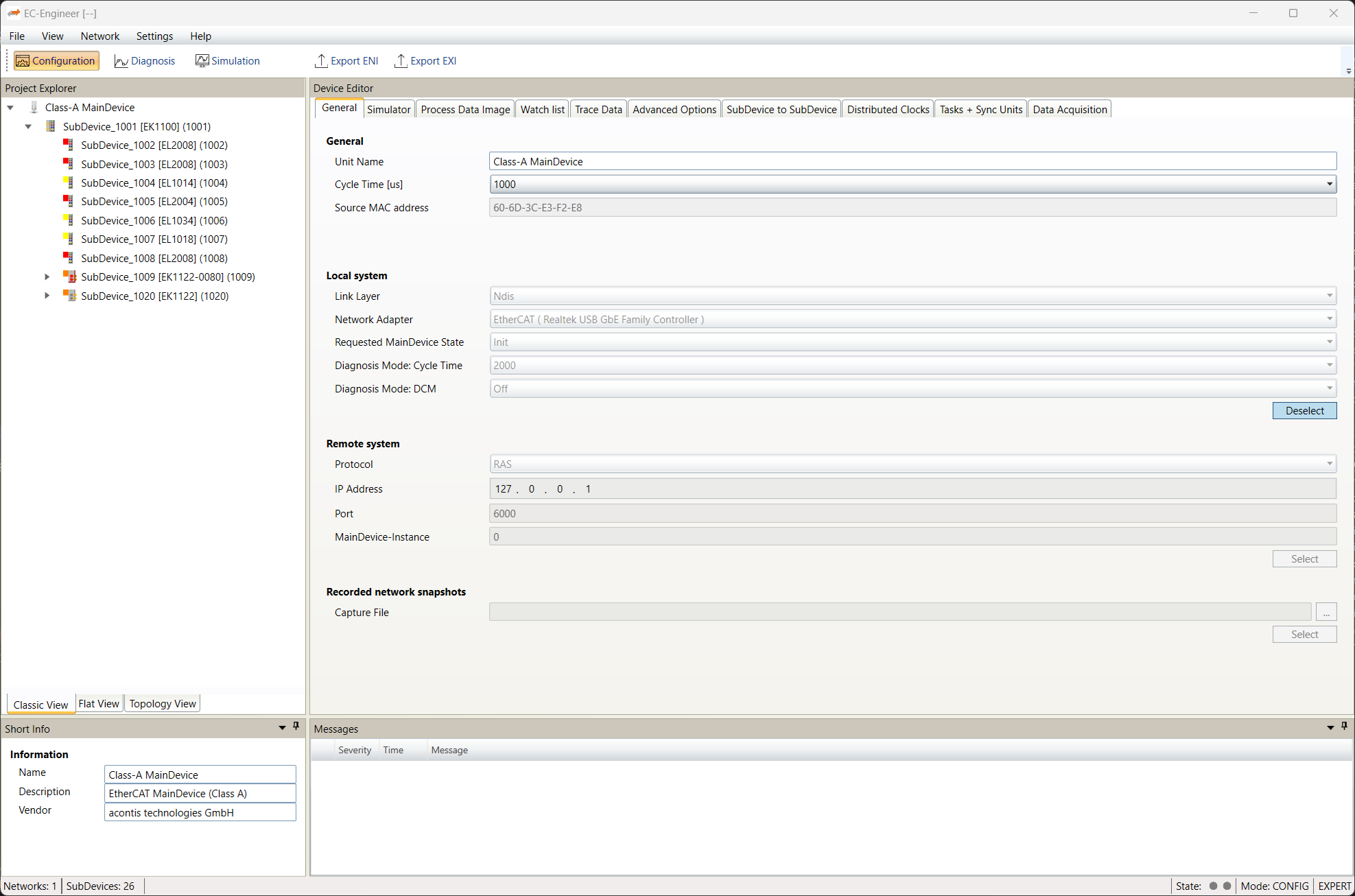Expand SubDevice_1009 EK1122-0080 tree node

47,277
